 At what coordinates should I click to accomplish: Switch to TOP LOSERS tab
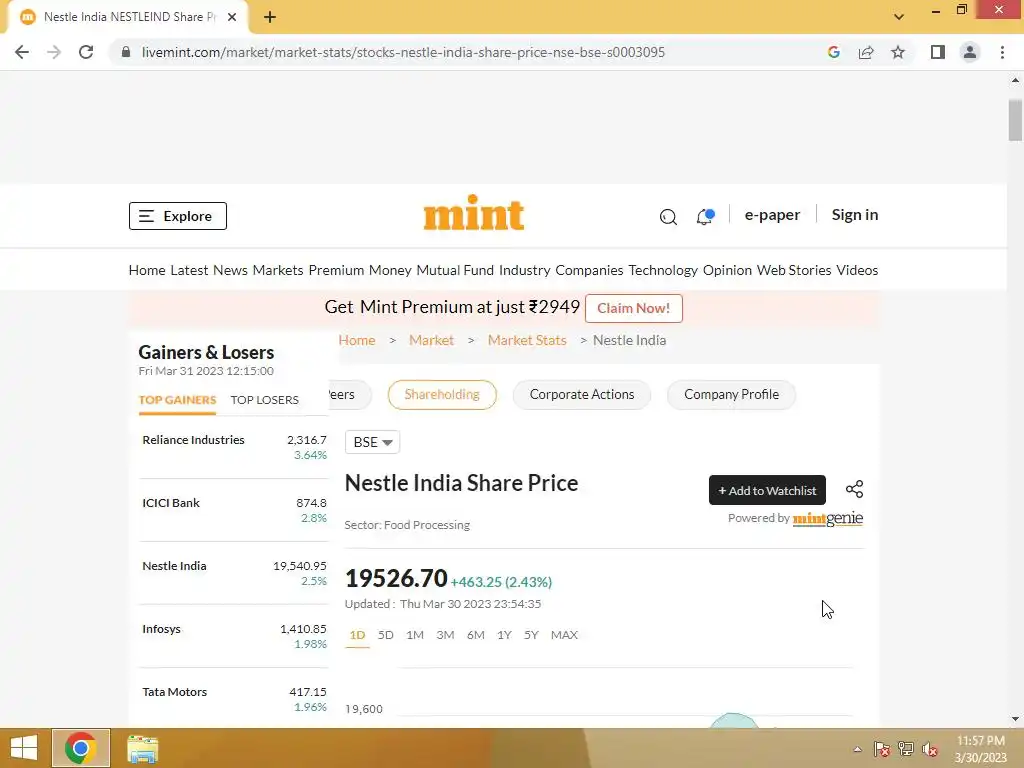pos(264,400)
